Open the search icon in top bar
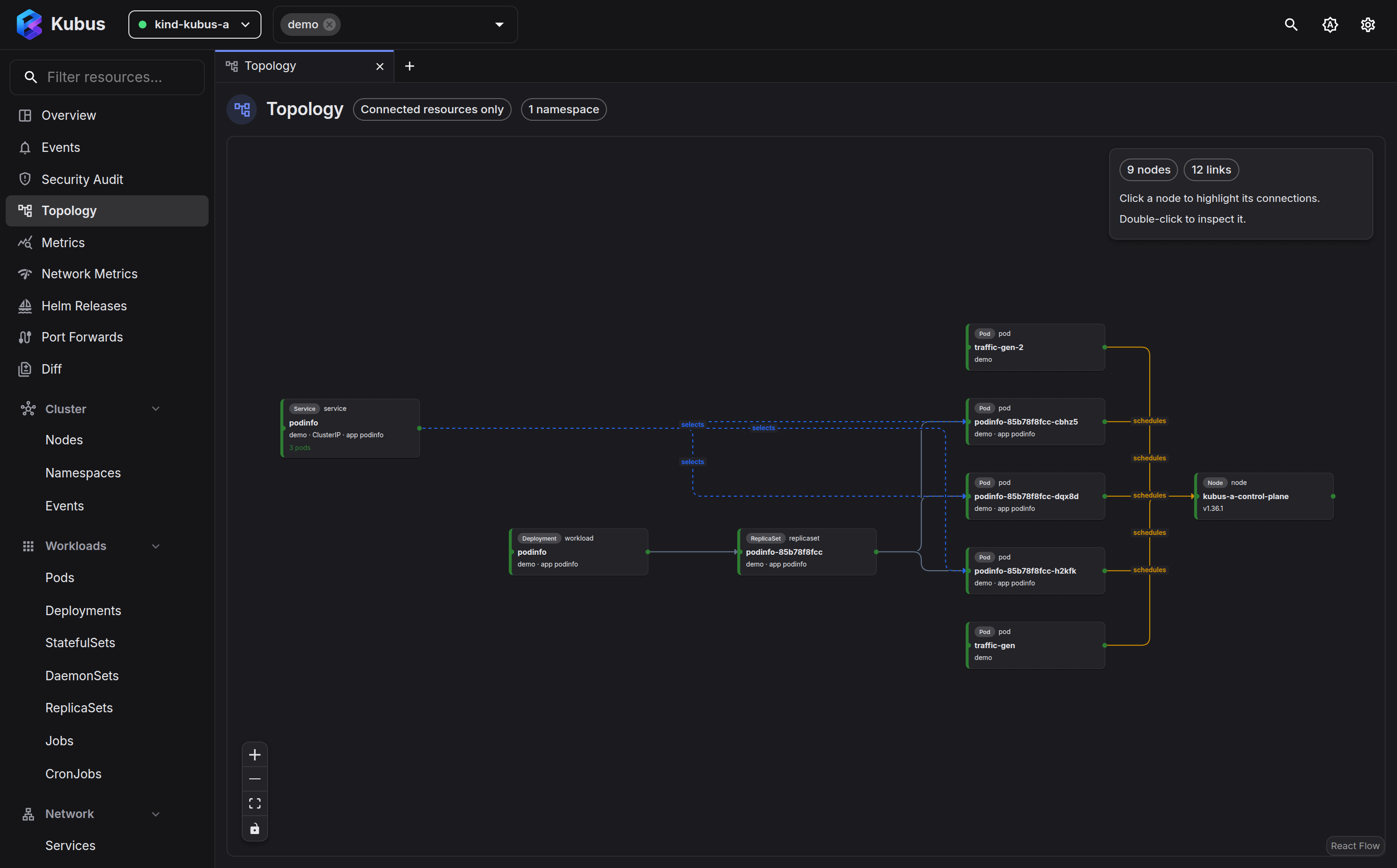This screenshot has width=1397, height=868. click(x=1291, y=25)
